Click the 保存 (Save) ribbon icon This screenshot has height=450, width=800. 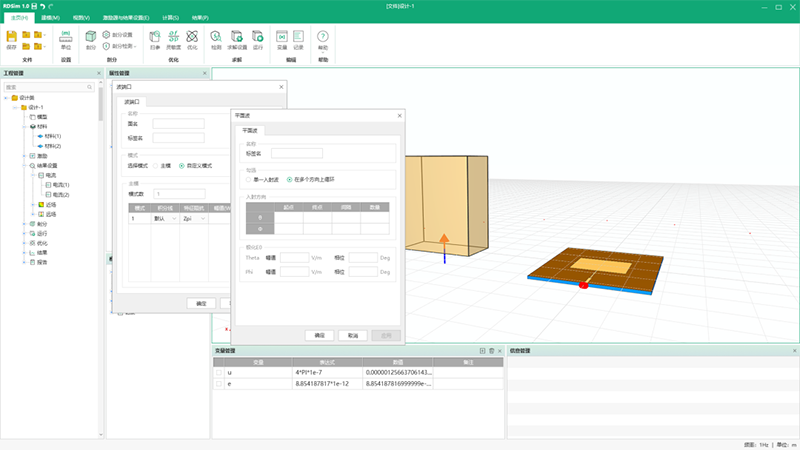[12, 38]
